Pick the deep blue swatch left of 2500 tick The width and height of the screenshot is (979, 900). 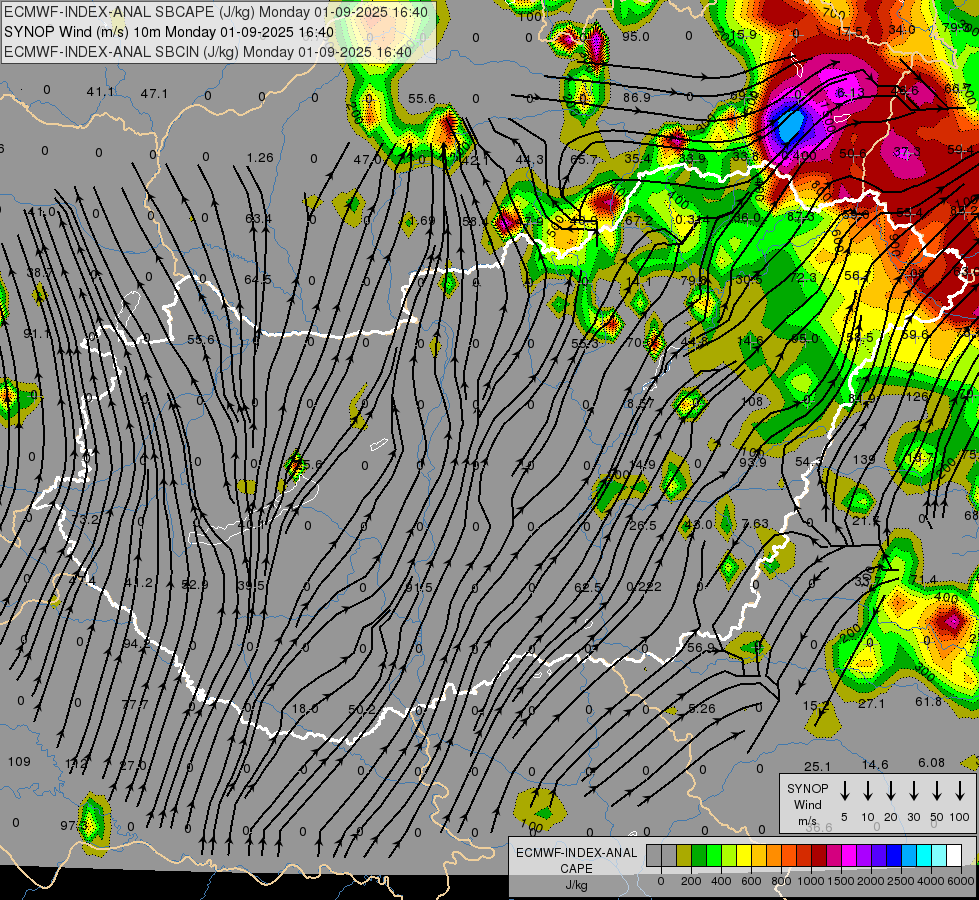tap(893, 856)
